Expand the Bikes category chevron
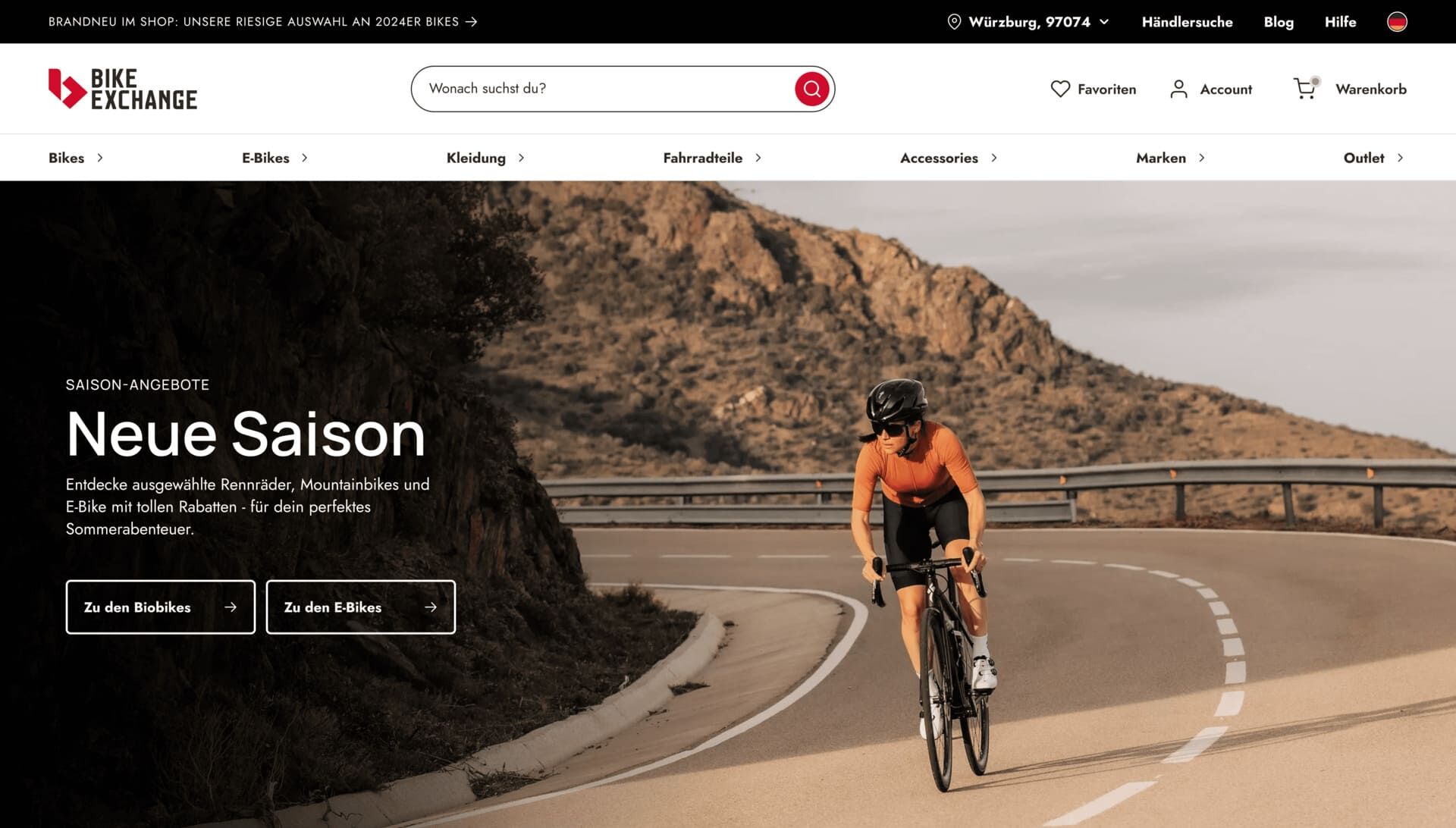Screen dimensions: 1456x828 pyautogui.click(x=100, y=158)
